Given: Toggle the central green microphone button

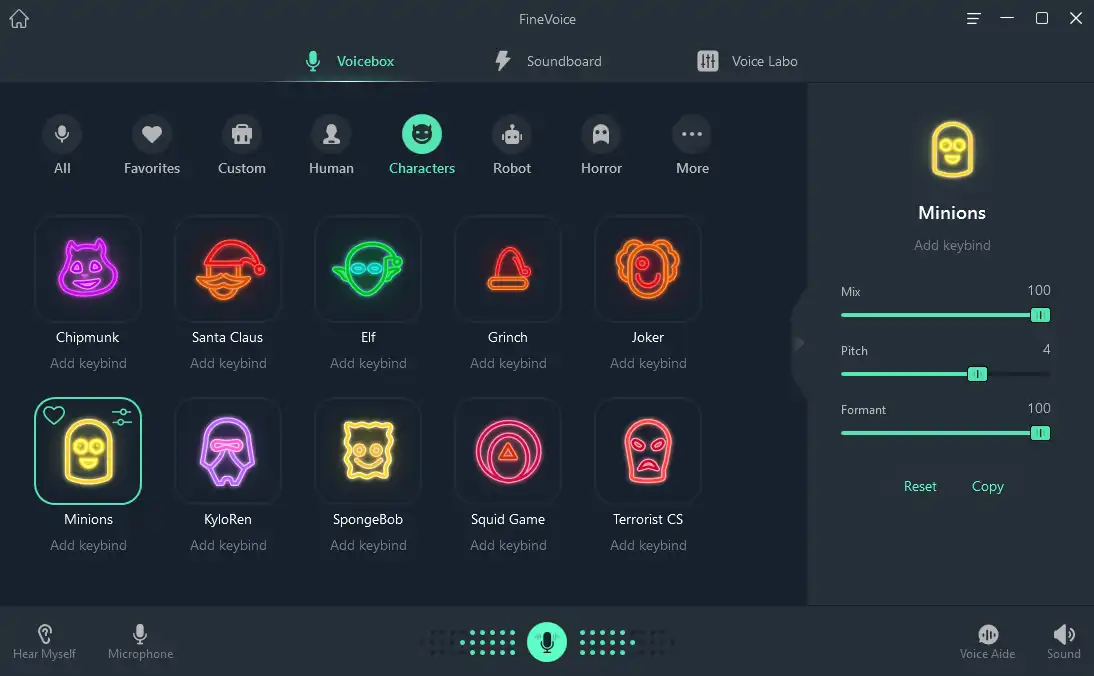Looking at the screenshot, I should pyautogui.click(x=547, y=642).
